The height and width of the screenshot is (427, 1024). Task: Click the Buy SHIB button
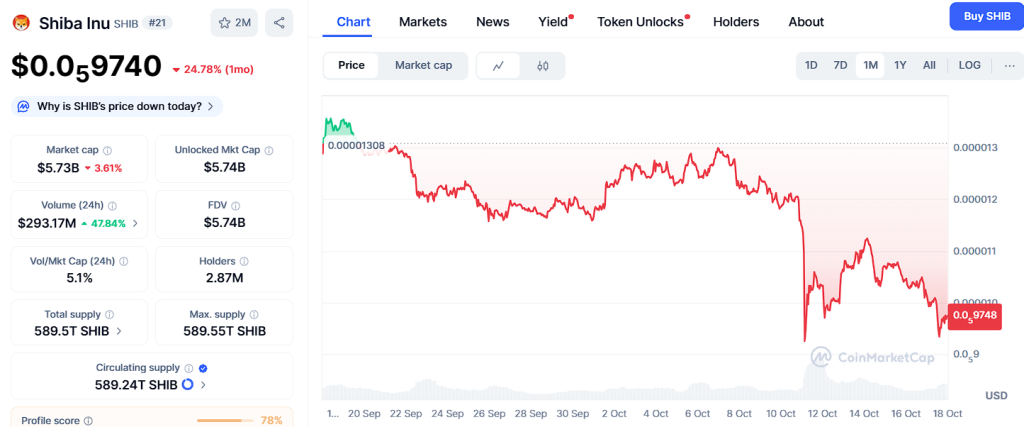pyautogui.click(x=985, y=17)
